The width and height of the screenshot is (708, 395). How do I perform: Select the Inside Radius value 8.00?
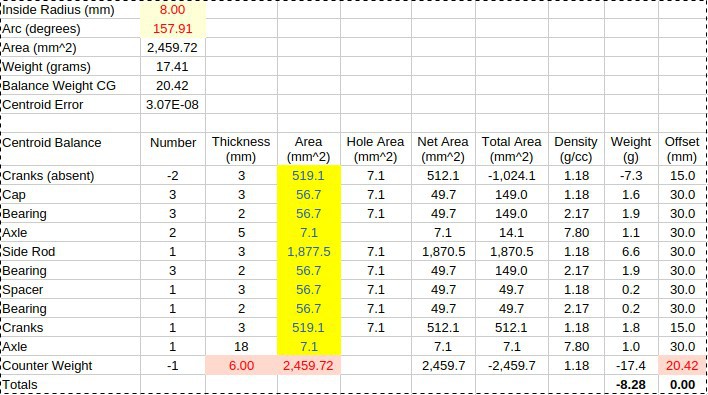pyautogui.click(x=173, y=10)
